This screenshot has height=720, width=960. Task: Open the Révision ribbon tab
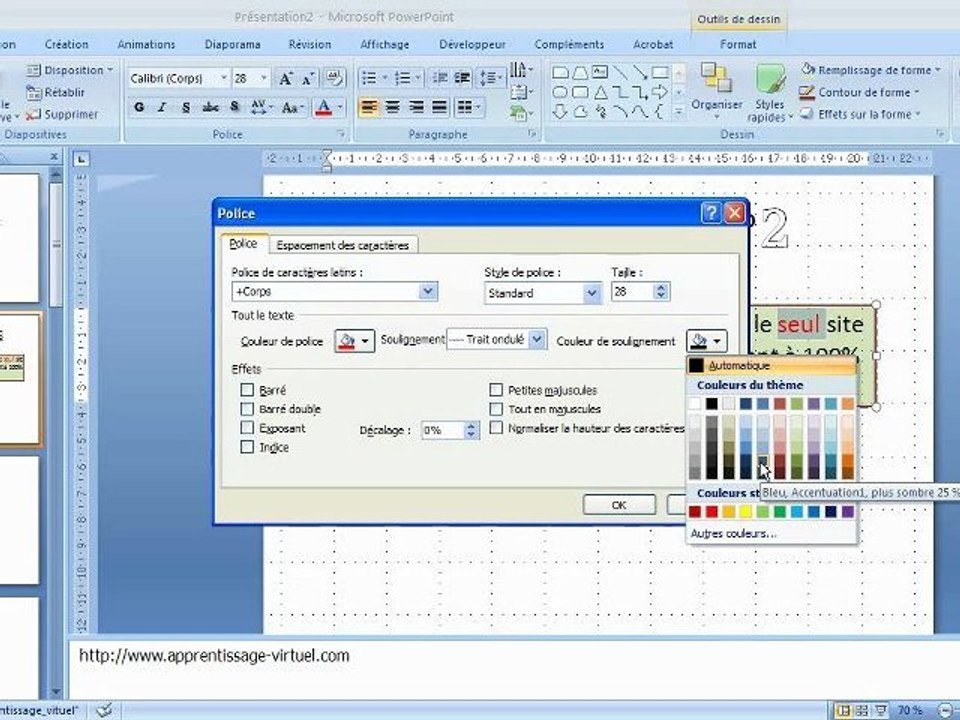point(310,44)
